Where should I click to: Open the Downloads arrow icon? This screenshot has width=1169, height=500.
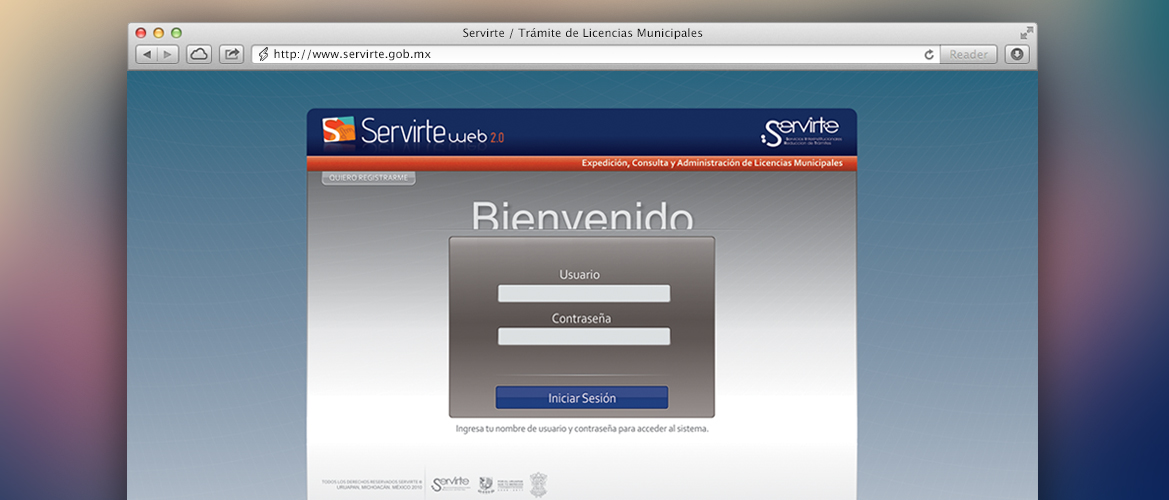tap(1017, 55)
